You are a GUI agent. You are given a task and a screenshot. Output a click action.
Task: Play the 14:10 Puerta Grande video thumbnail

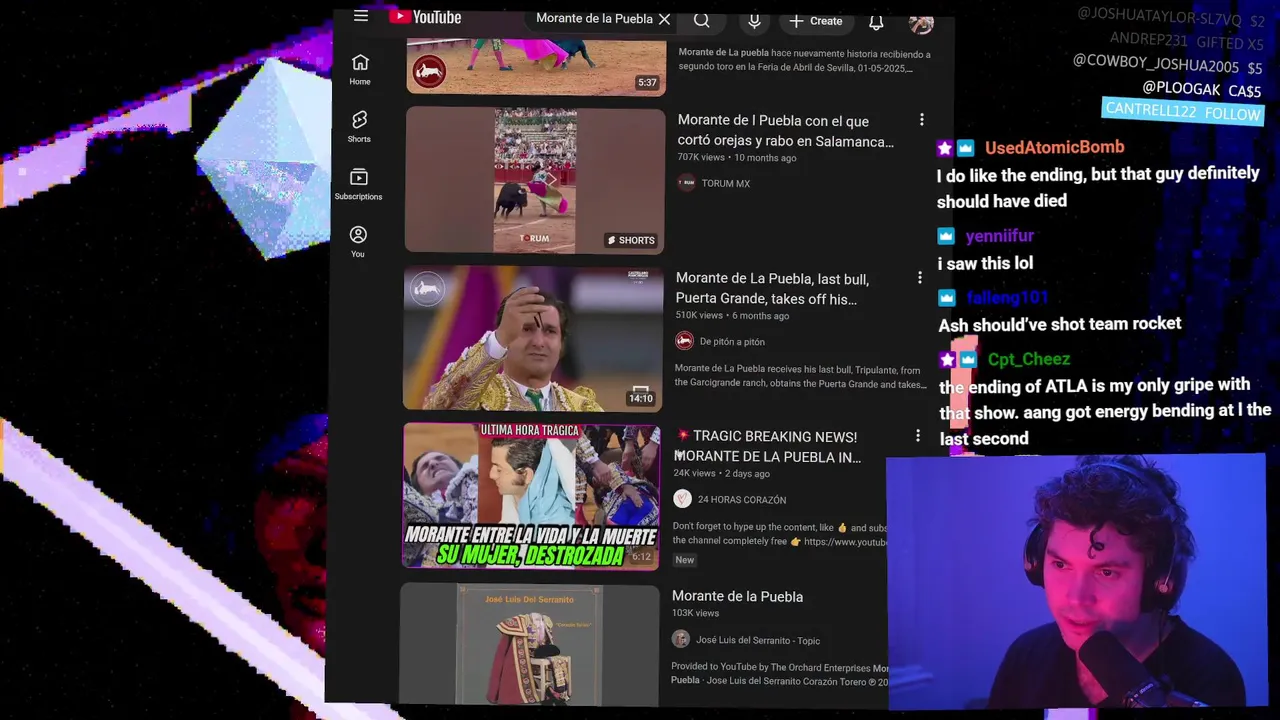pyautogui.click(x=533, y=338)
